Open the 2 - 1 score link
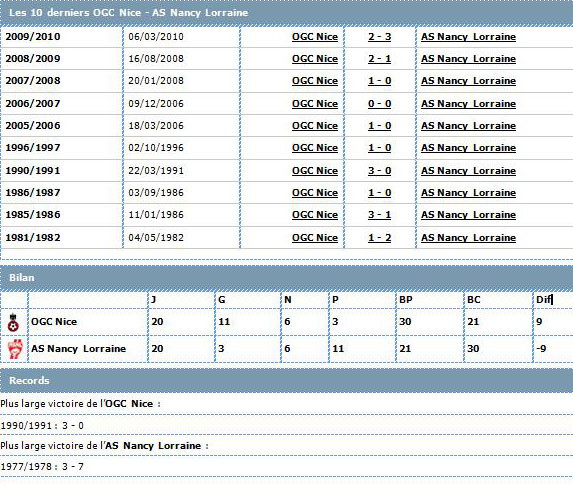Screen dimensions: 573x485 click(379, 59)
